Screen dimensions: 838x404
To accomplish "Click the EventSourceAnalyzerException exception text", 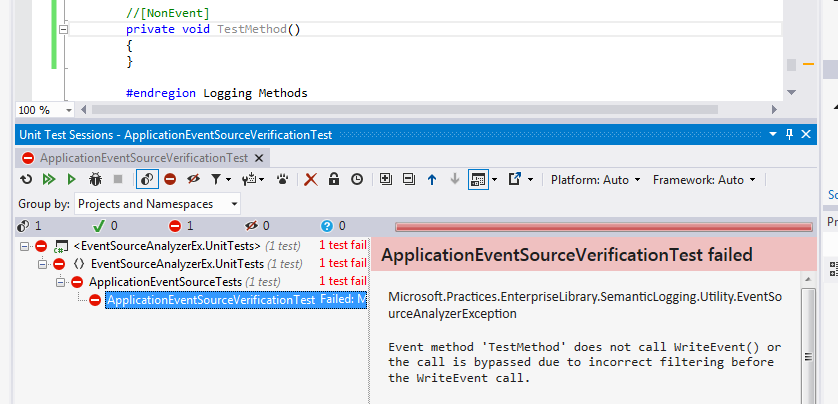I will tap(585, 305).
